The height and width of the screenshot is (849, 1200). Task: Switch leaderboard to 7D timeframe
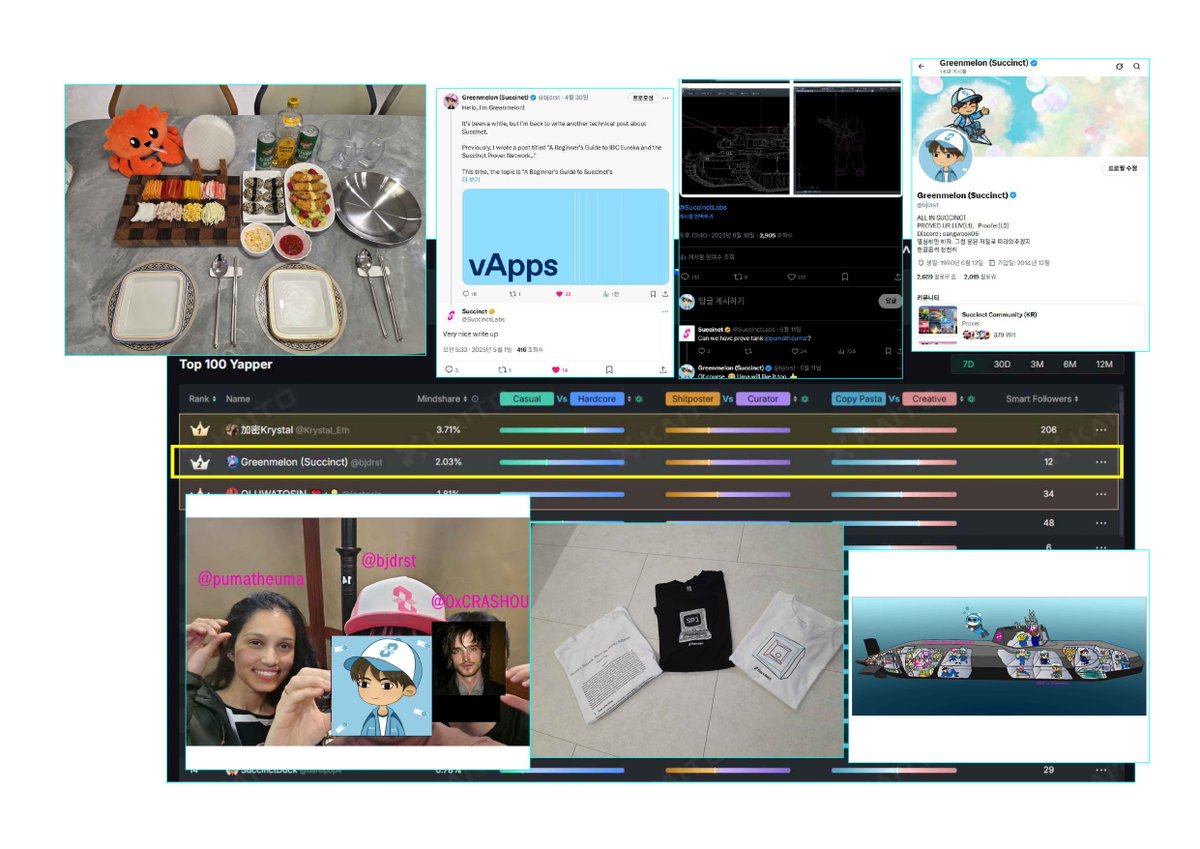[968, 364]
